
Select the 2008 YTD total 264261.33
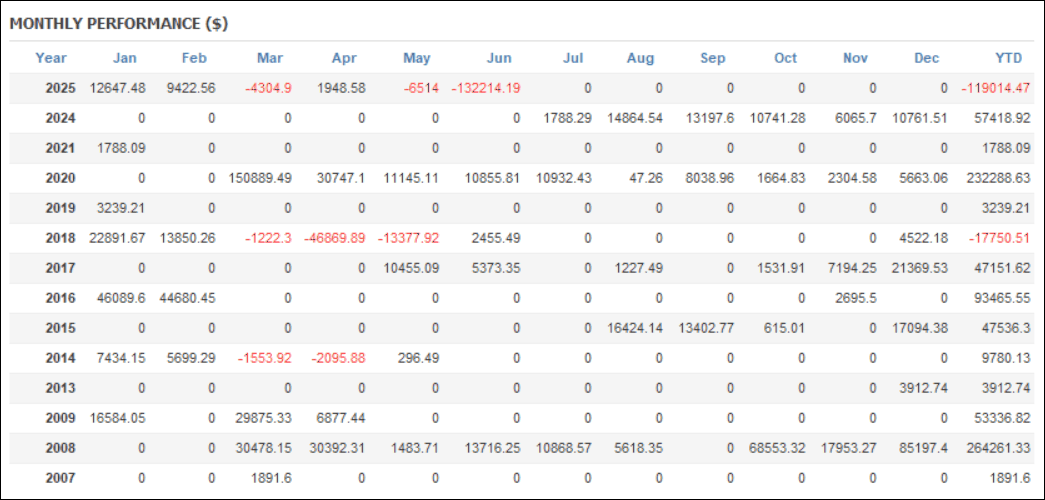(999, 448)
